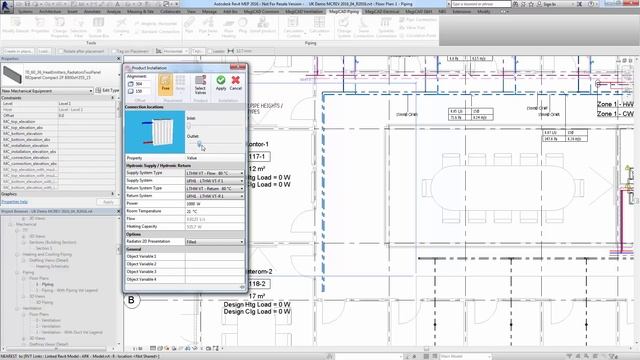Click the Floor Heating ribbon tool
640x360 pixels.
[229, 28]
